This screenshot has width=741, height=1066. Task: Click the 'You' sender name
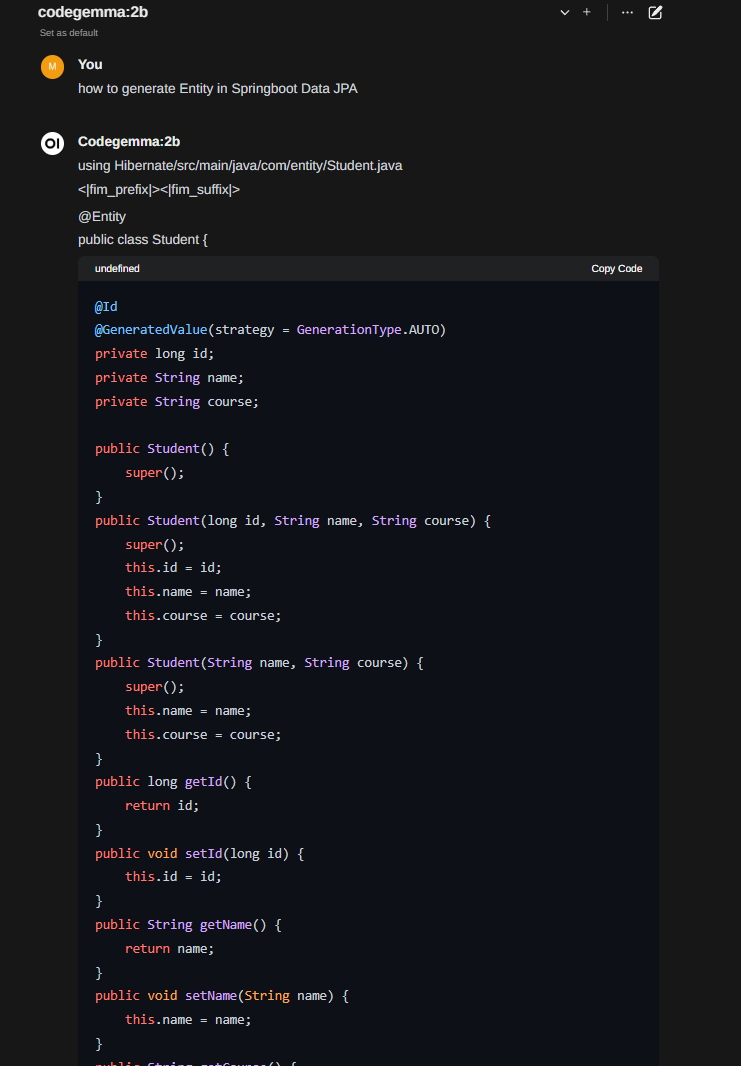[x=90, y=65]
